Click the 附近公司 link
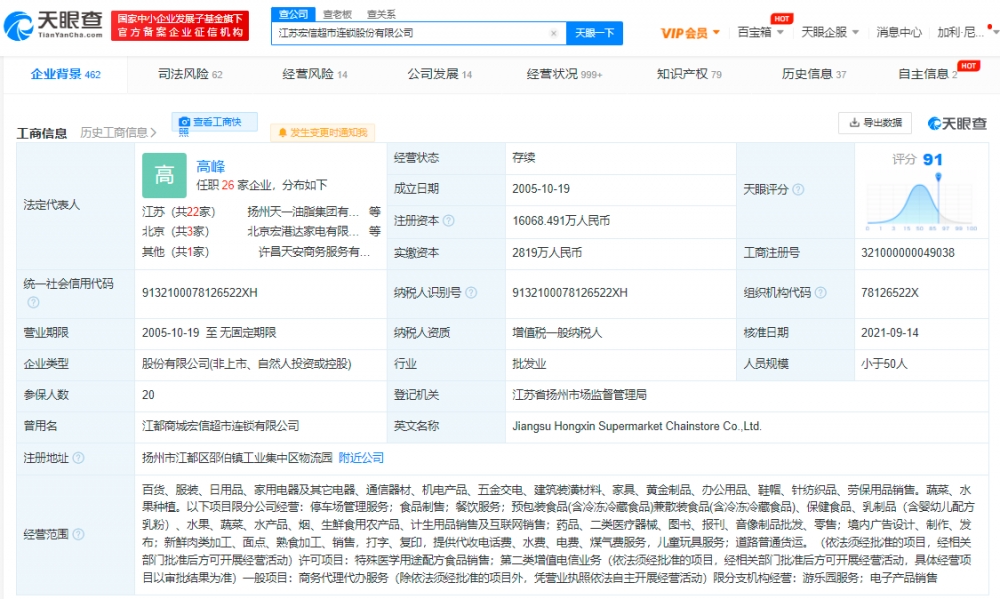The height and width of the screenshot is (599, 1000). coord(361,458)
